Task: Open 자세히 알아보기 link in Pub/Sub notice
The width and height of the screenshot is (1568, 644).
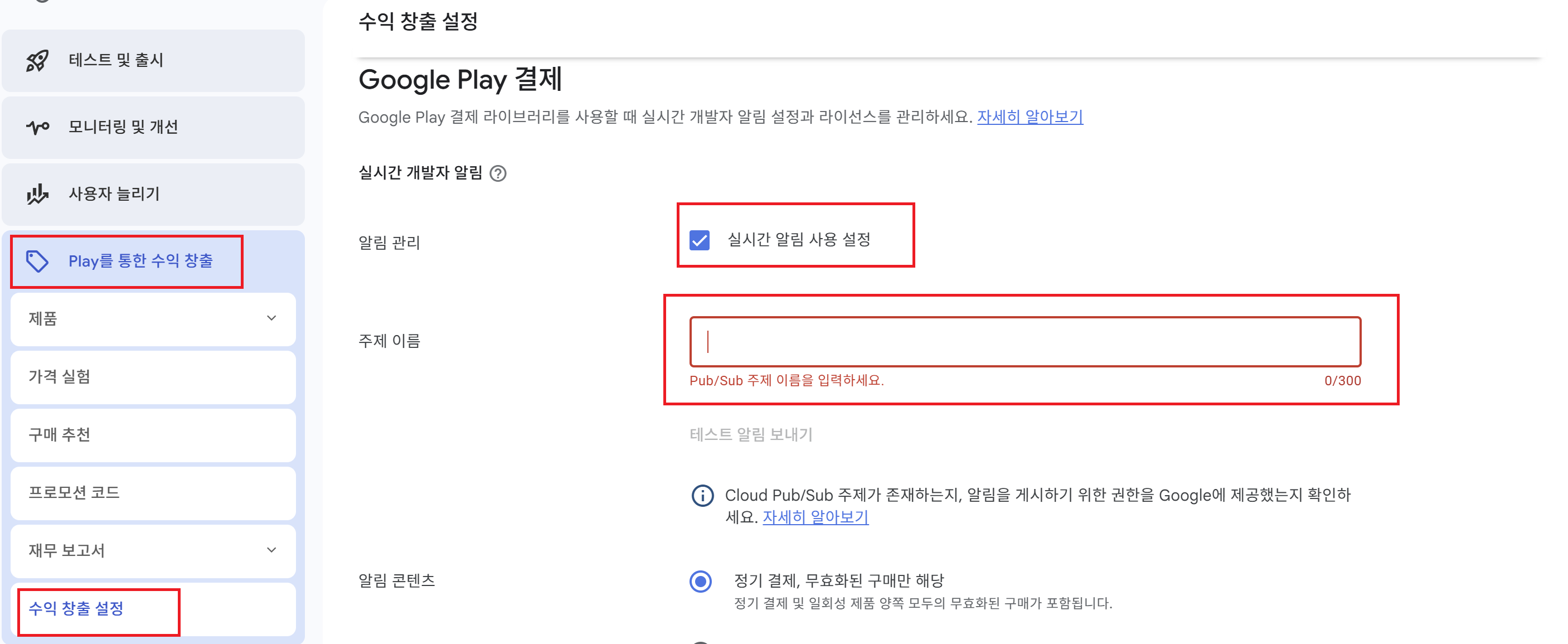Action: (815, 517)
